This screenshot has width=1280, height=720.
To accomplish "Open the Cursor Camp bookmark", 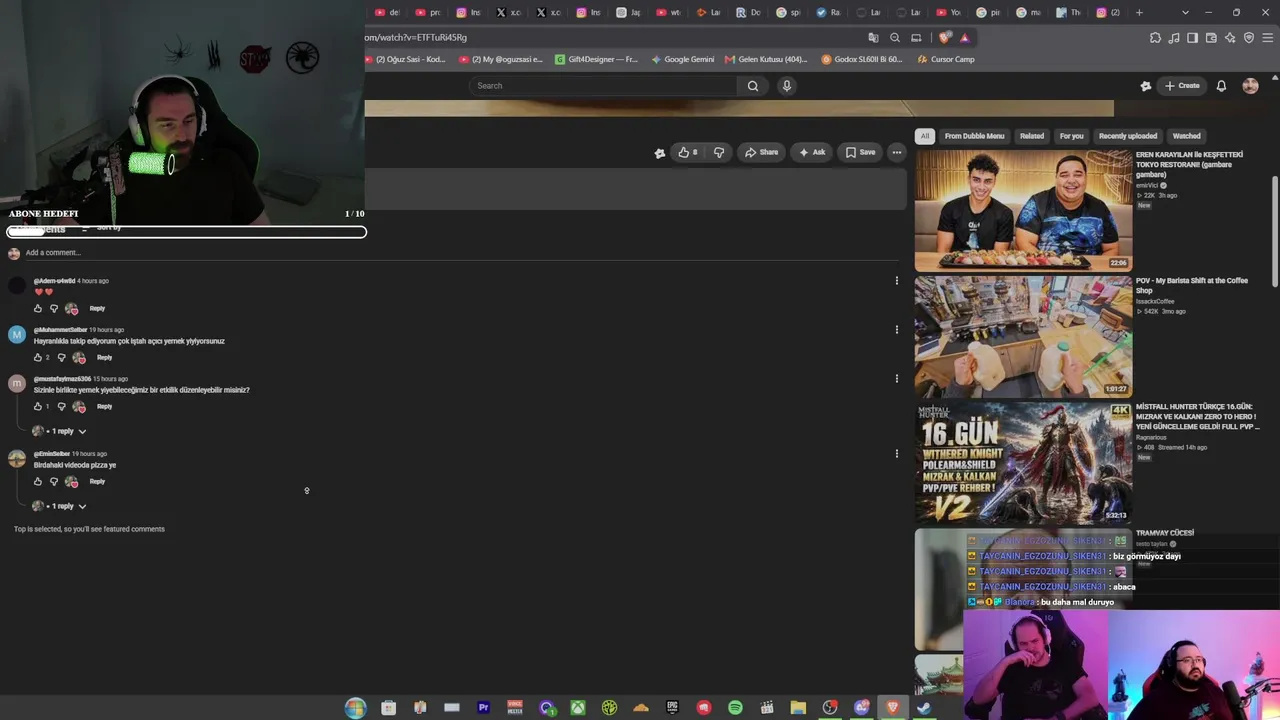I will pos(946,59).
